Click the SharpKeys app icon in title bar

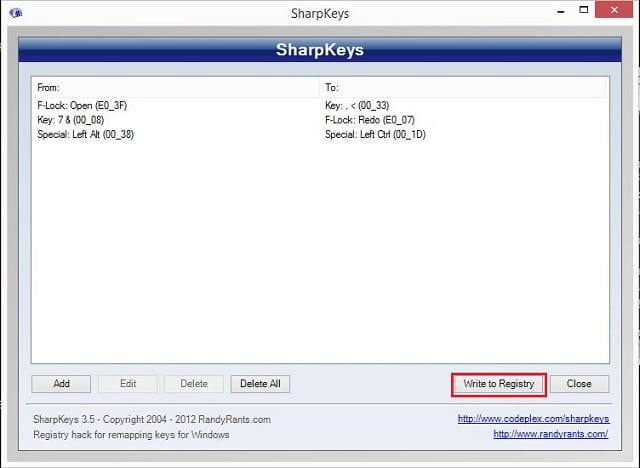[x=16, y=13]
